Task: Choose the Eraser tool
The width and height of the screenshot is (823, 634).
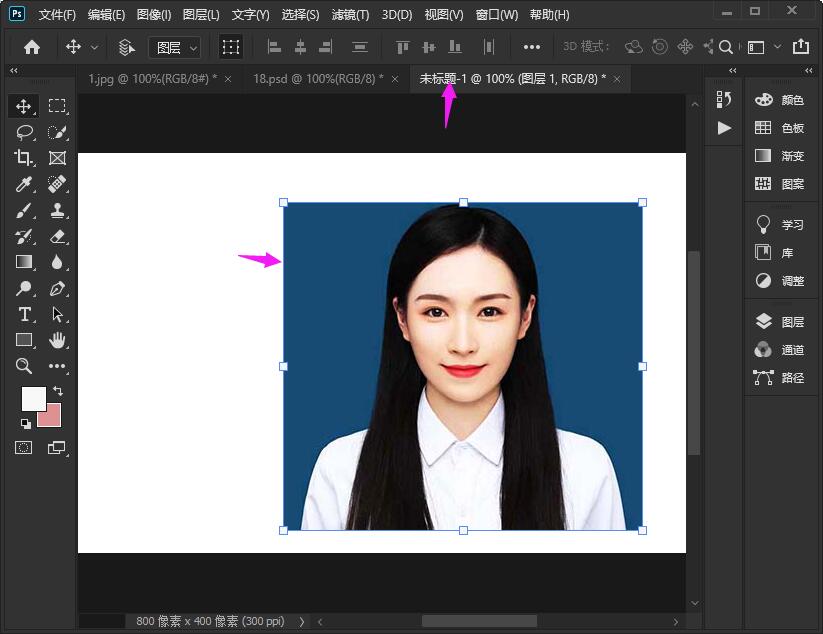Action: [57, 236]
